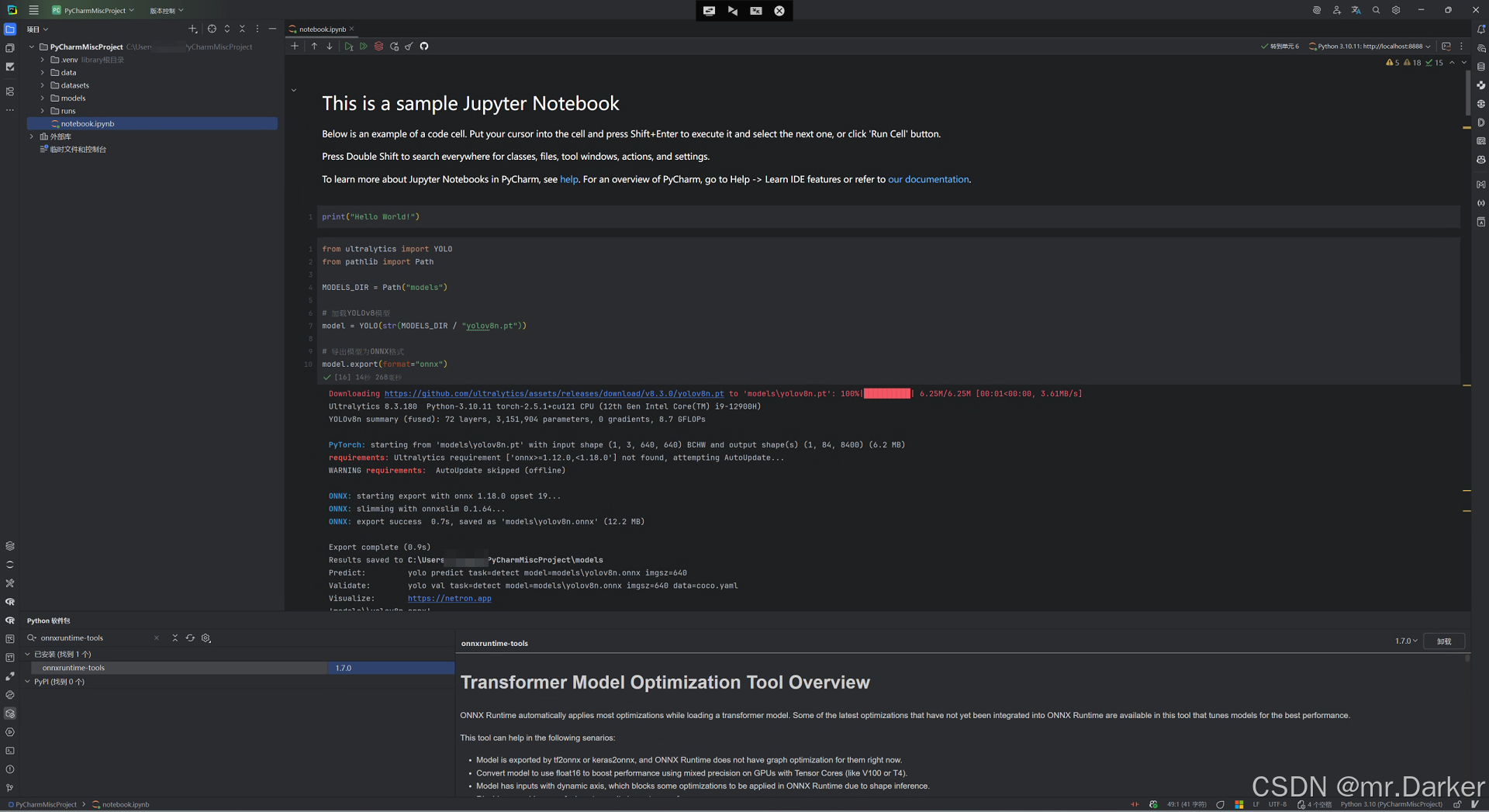Open Python packages settings gear

click(206, 638)
